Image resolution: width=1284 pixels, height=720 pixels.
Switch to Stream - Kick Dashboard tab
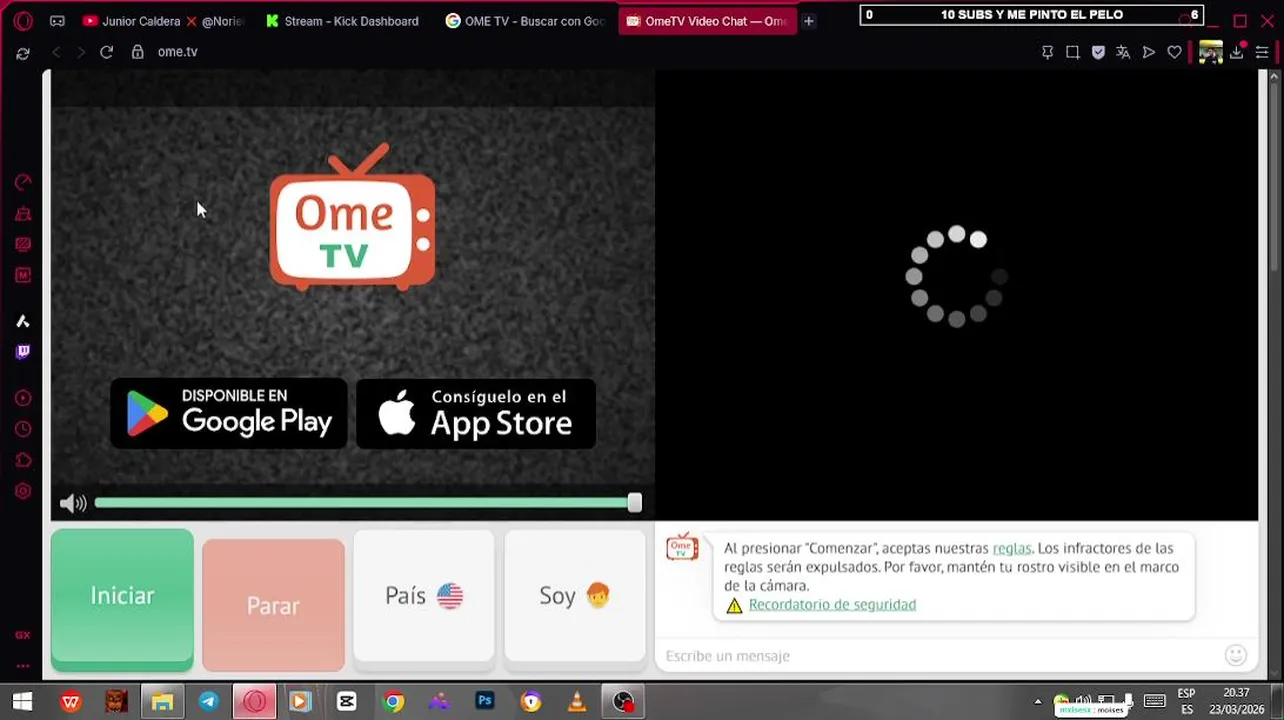pyautogui.click(x=342, y=21)
